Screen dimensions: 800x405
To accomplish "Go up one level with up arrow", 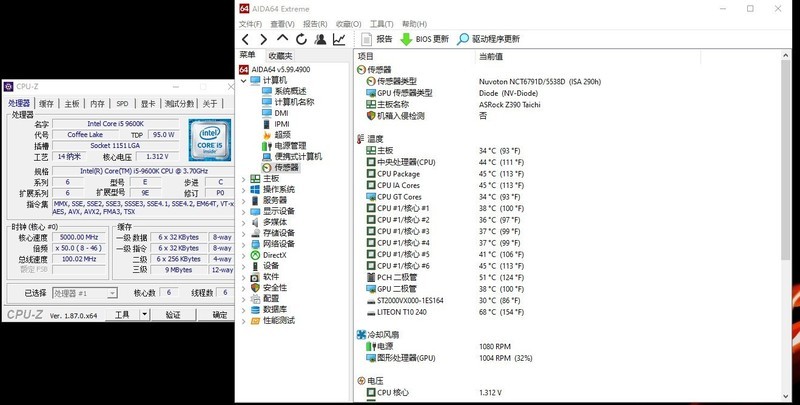I will (x=282, y=38).
